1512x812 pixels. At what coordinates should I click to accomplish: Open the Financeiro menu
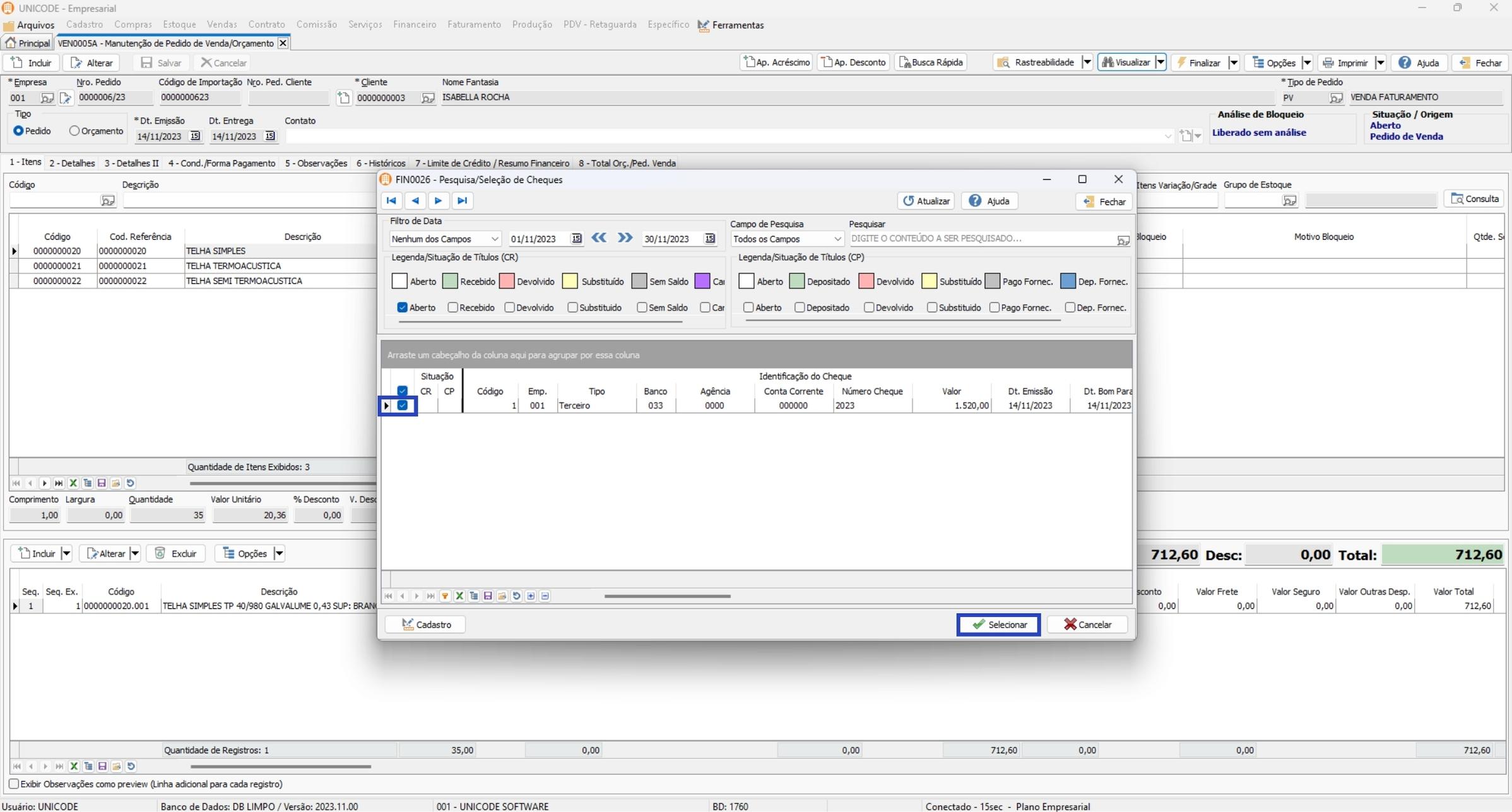[414, 25]
